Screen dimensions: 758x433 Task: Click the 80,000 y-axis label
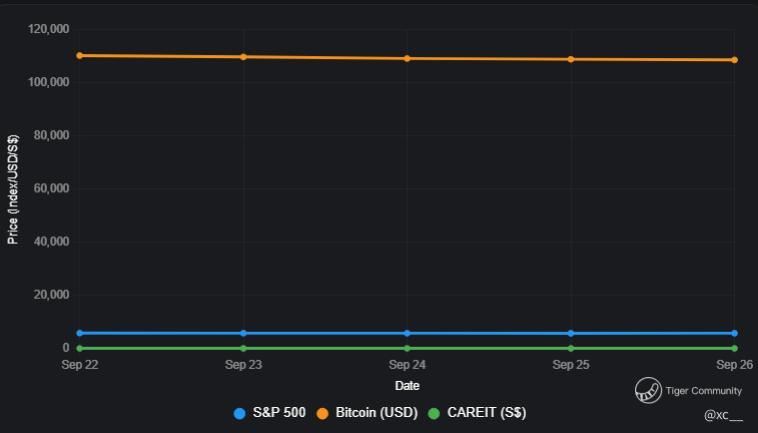pyautogui.click(x=52, y=135)
